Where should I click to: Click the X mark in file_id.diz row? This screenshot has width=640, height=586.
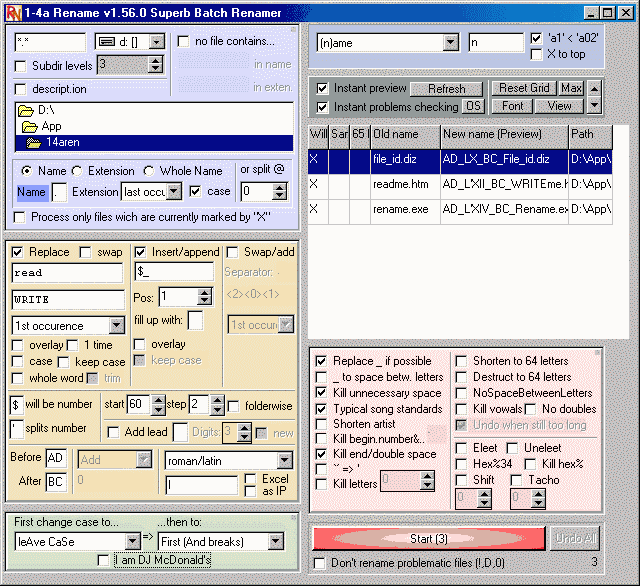313,159
